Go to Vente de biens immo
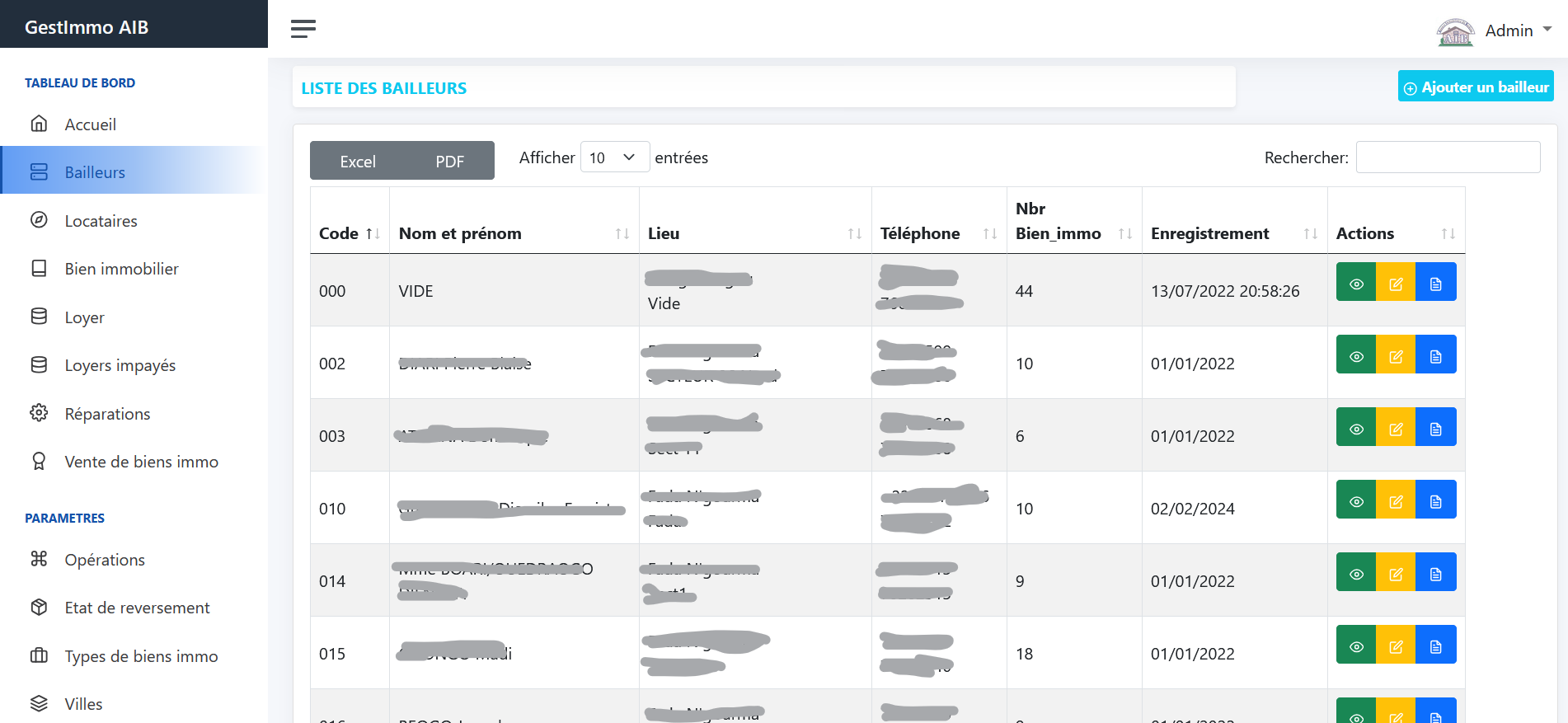Viewport: 1568px width, 723px height. [x=134, y=462]
